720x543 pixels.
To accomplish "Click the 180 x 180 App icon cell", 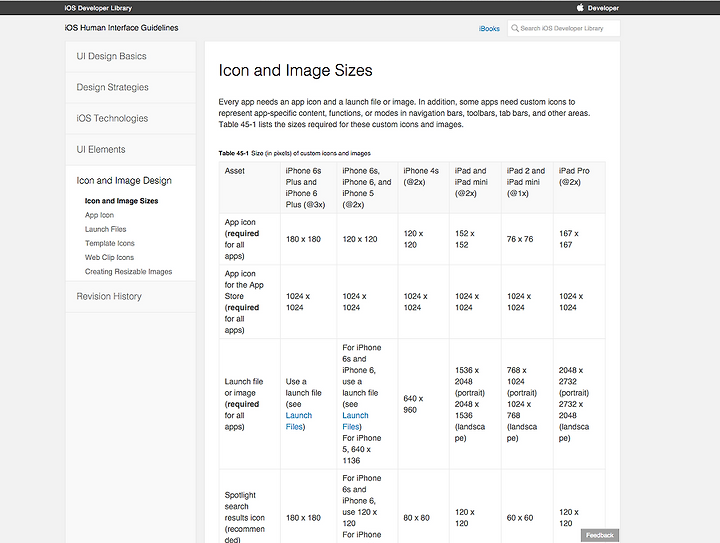I will point(309,239).
